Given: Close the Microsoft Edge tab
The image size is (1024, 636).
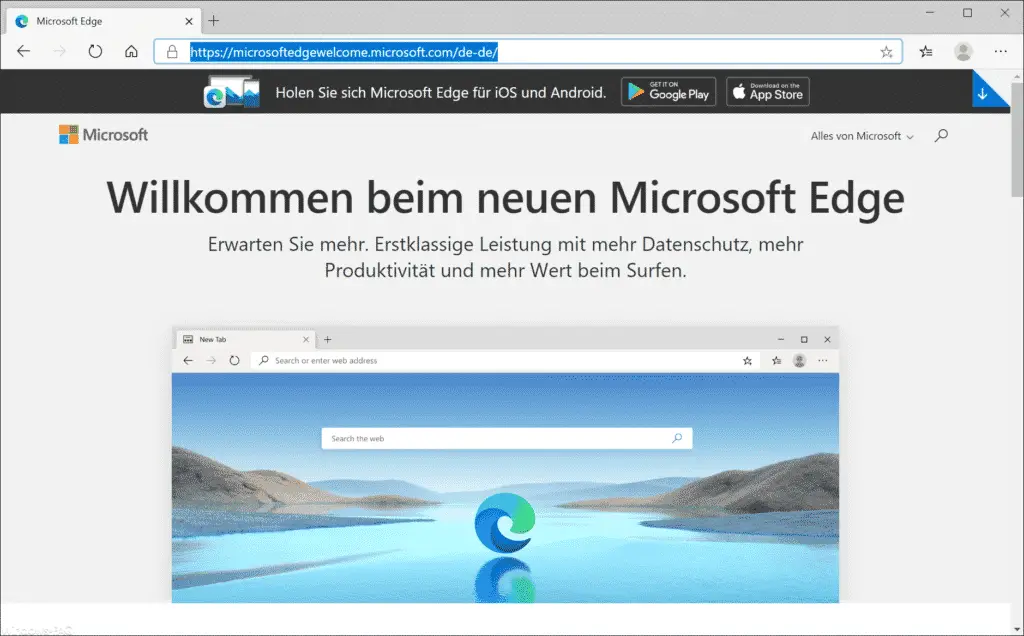Looking at the screenshot, I should tap(189, 21).
